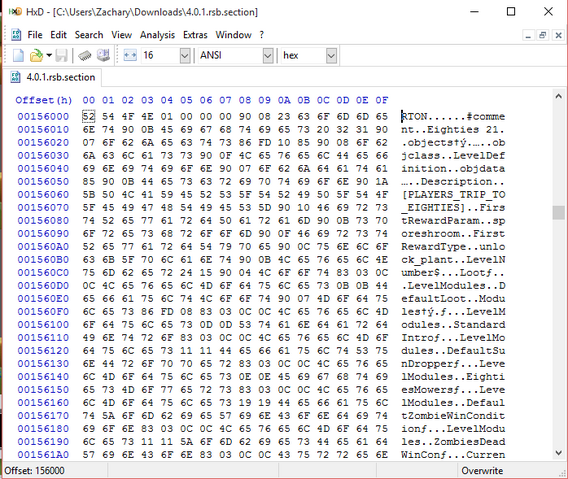The width and height of the screenshot is (568, 479).
Task: Expand the bytes per row 16 dropdown
Action: 185,56
